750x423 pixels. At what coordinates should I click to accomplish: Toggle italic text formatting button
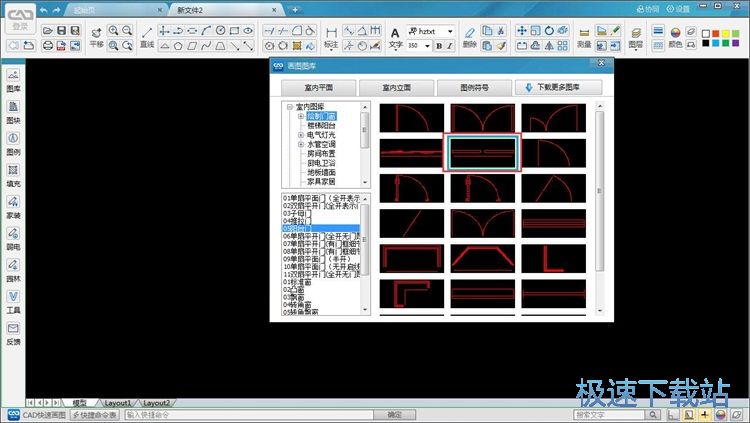452,46
